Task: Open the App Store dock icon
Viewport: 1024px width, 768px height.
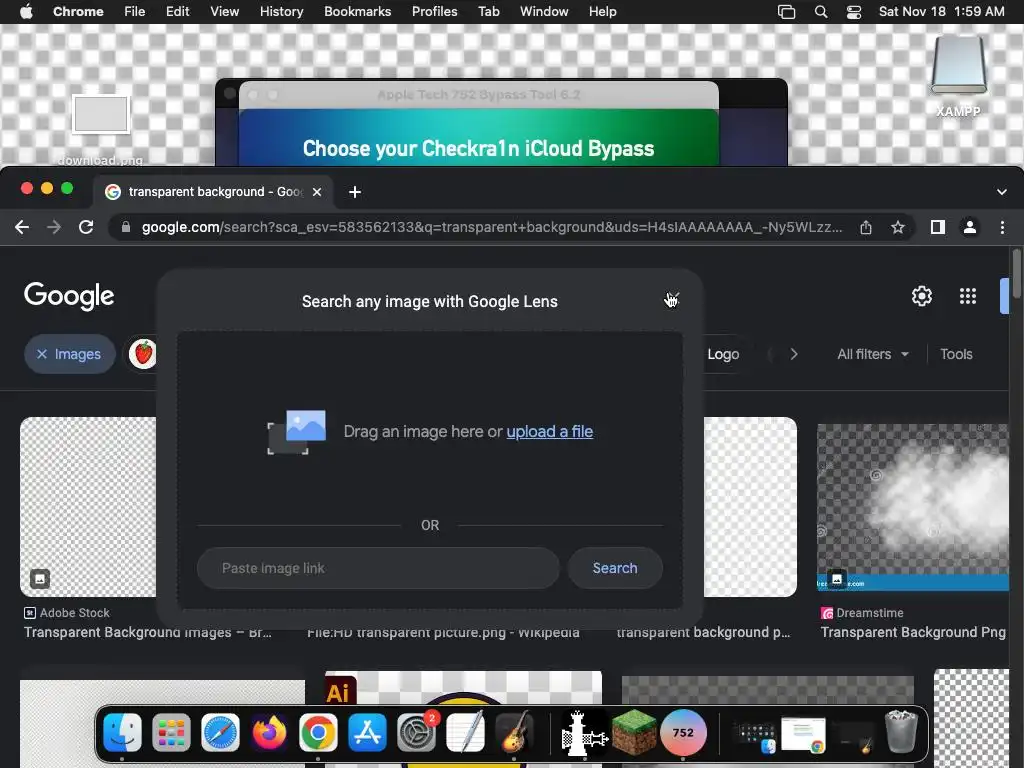Action: (367, 732)
